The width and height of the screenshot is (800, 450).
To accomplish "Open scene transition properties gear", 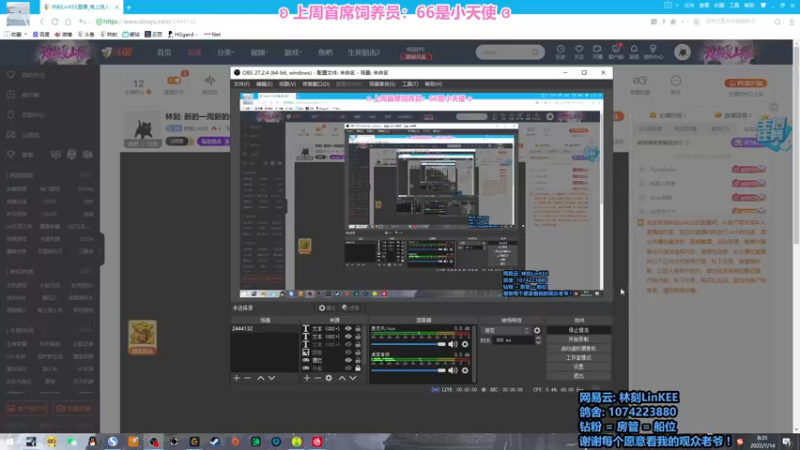I will pyautogui.click(x=537, y=331).
